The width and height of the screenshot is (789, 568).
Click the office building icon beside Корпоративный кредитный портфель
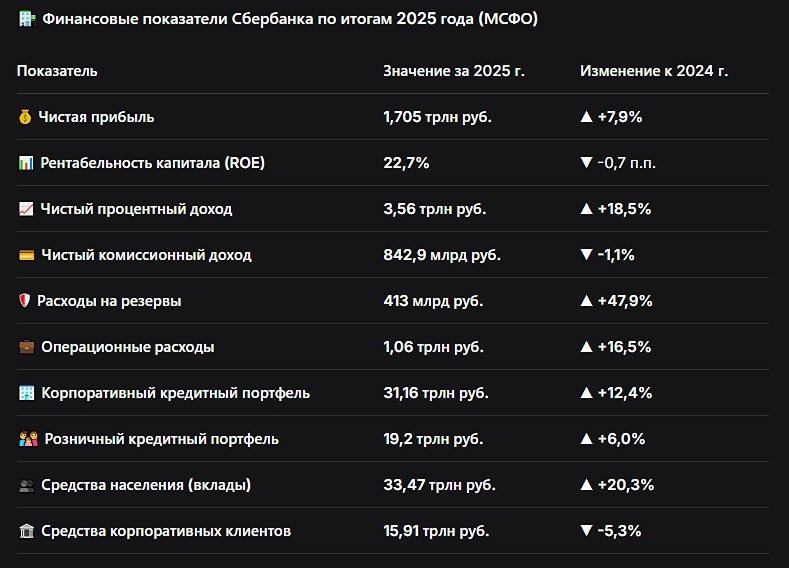[x=27, y=393]
